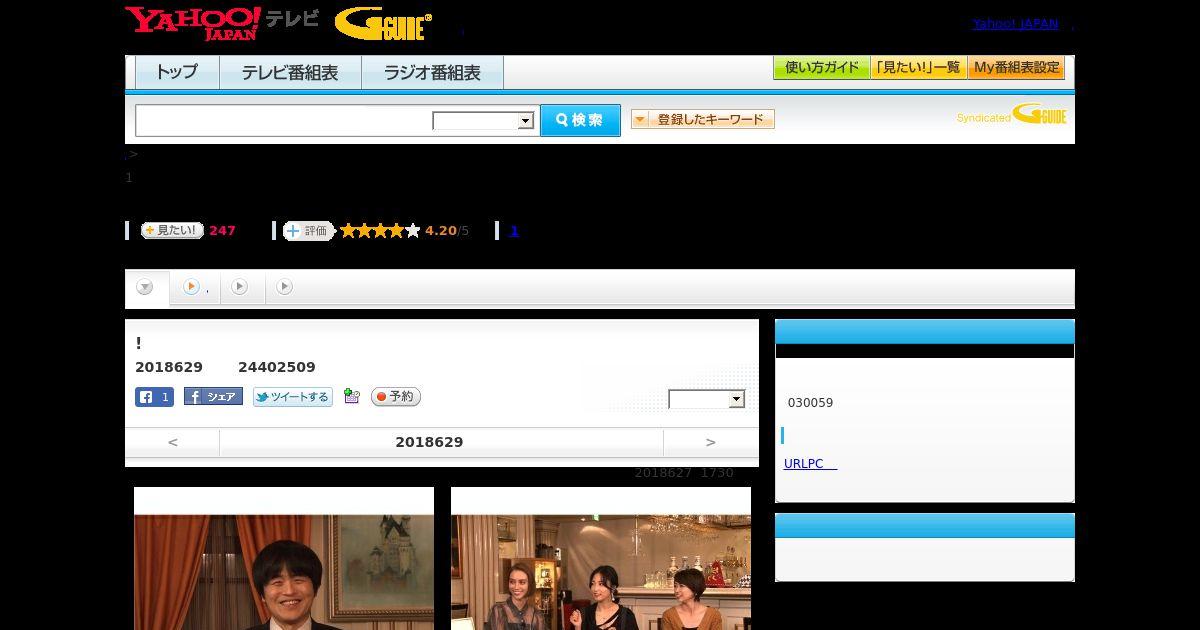Click the Facebook シェア button
The width and height of the screenshot is (1200, 630).
tap(213, 397)
